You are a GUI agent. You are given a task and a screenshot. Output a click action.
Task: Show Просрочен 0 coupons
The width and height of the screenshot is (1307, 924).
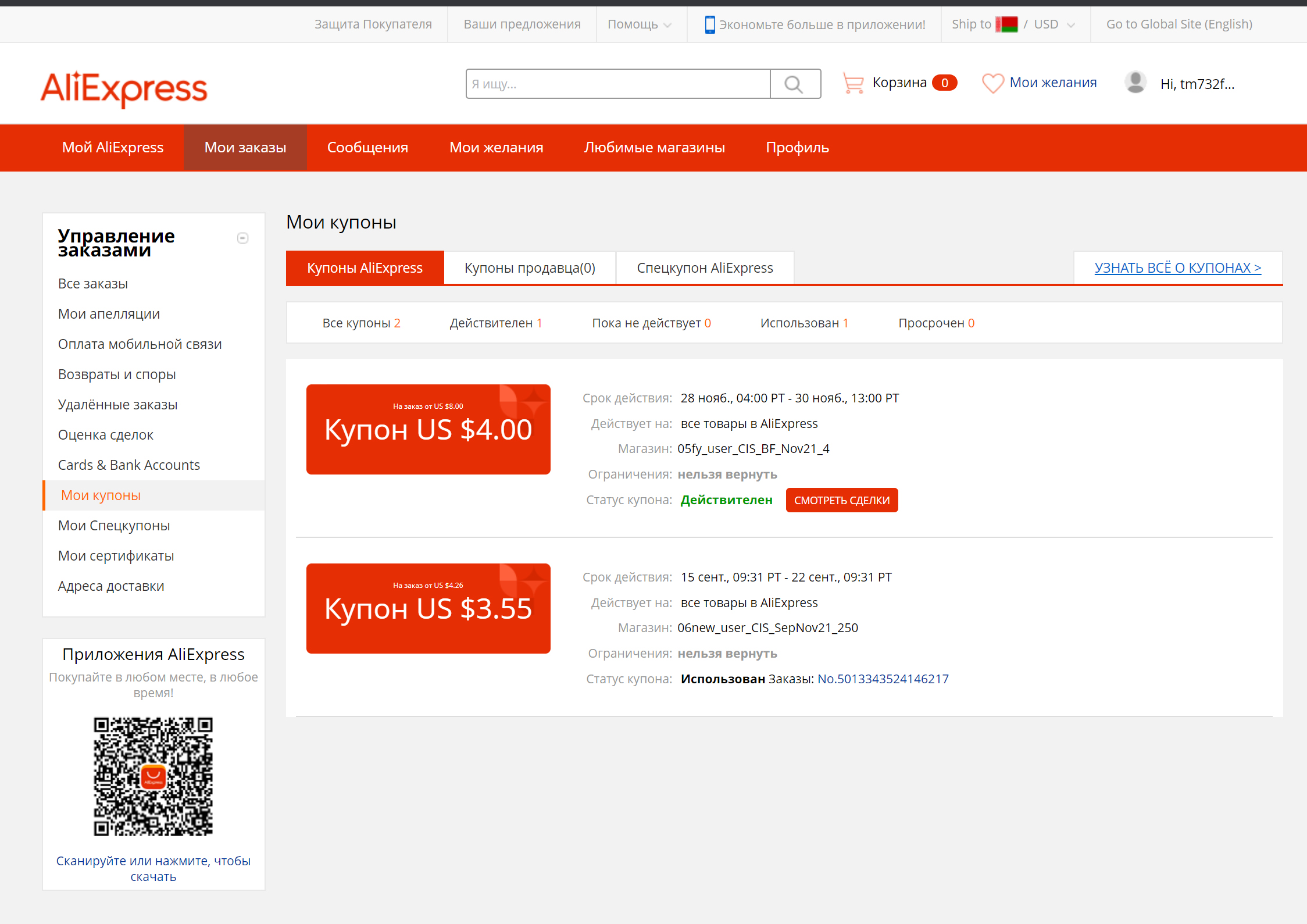pyautogui.click(x=937, y=323)
